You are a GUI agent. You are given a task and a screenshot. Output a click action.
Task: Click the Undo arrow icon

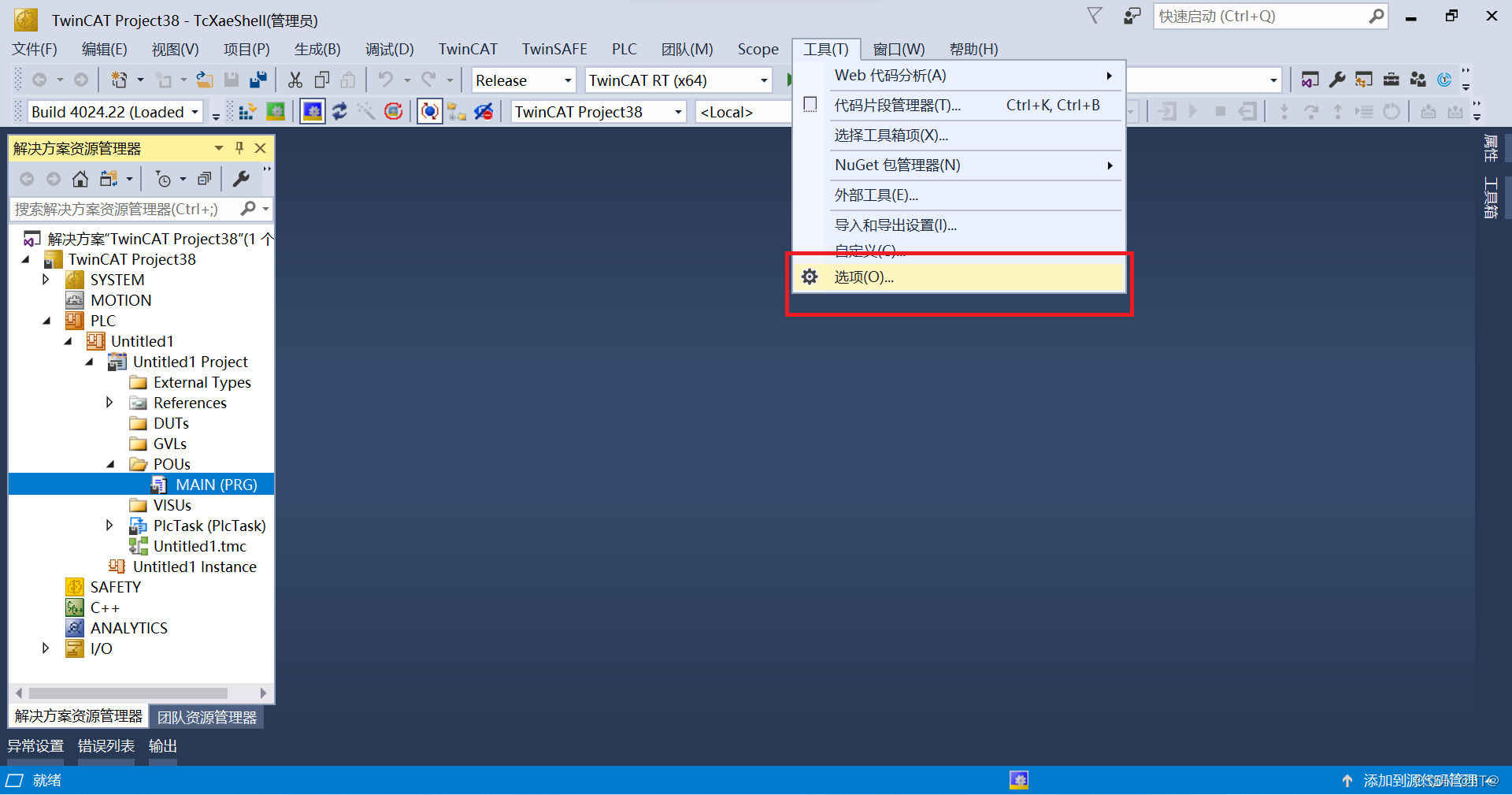385,80
